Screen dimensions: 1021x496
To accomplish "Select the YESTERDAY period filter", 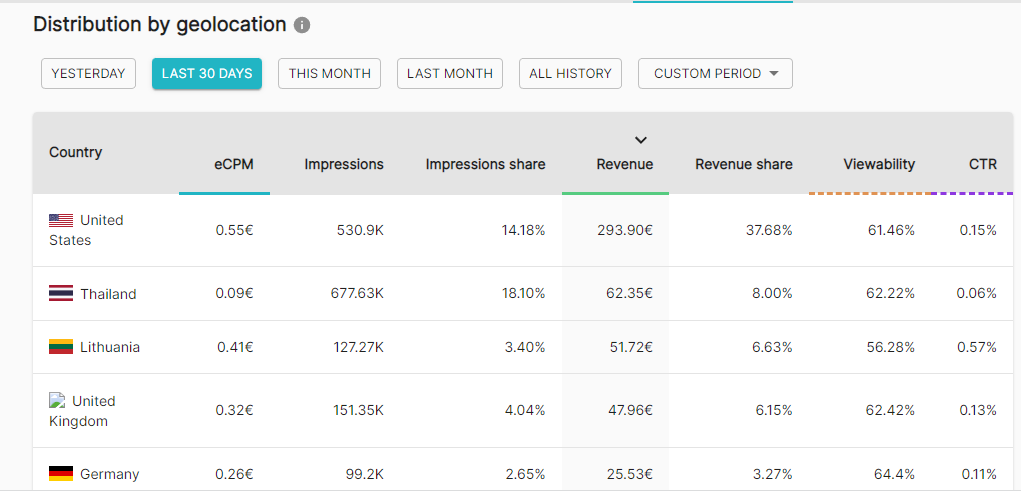I will [x=89, y=74].
